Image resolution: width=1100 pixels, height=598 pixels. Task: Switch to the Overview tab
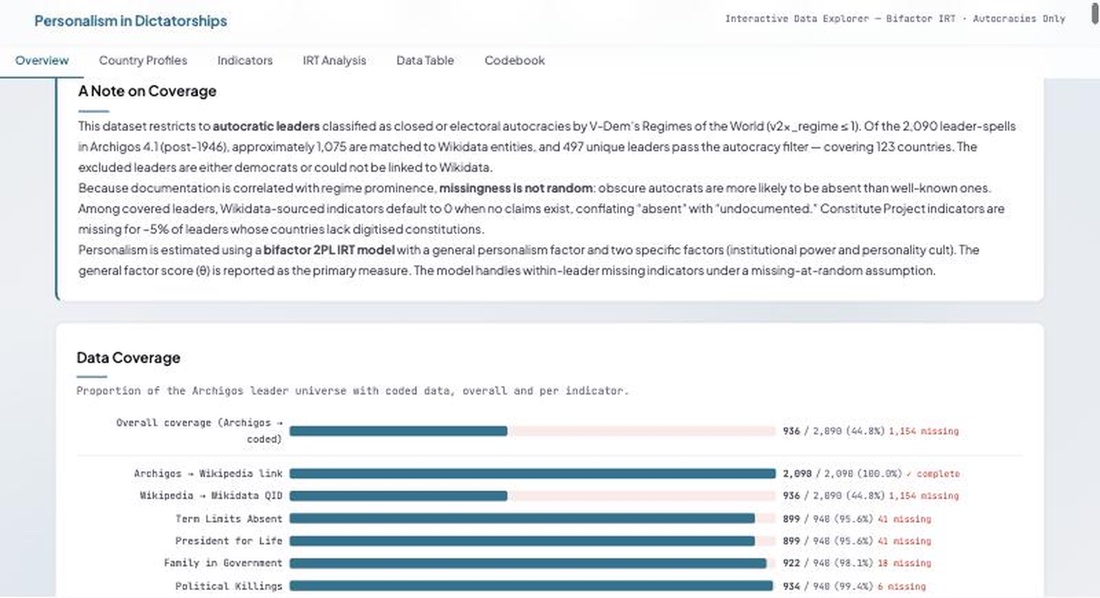click(x=42, y=60)
